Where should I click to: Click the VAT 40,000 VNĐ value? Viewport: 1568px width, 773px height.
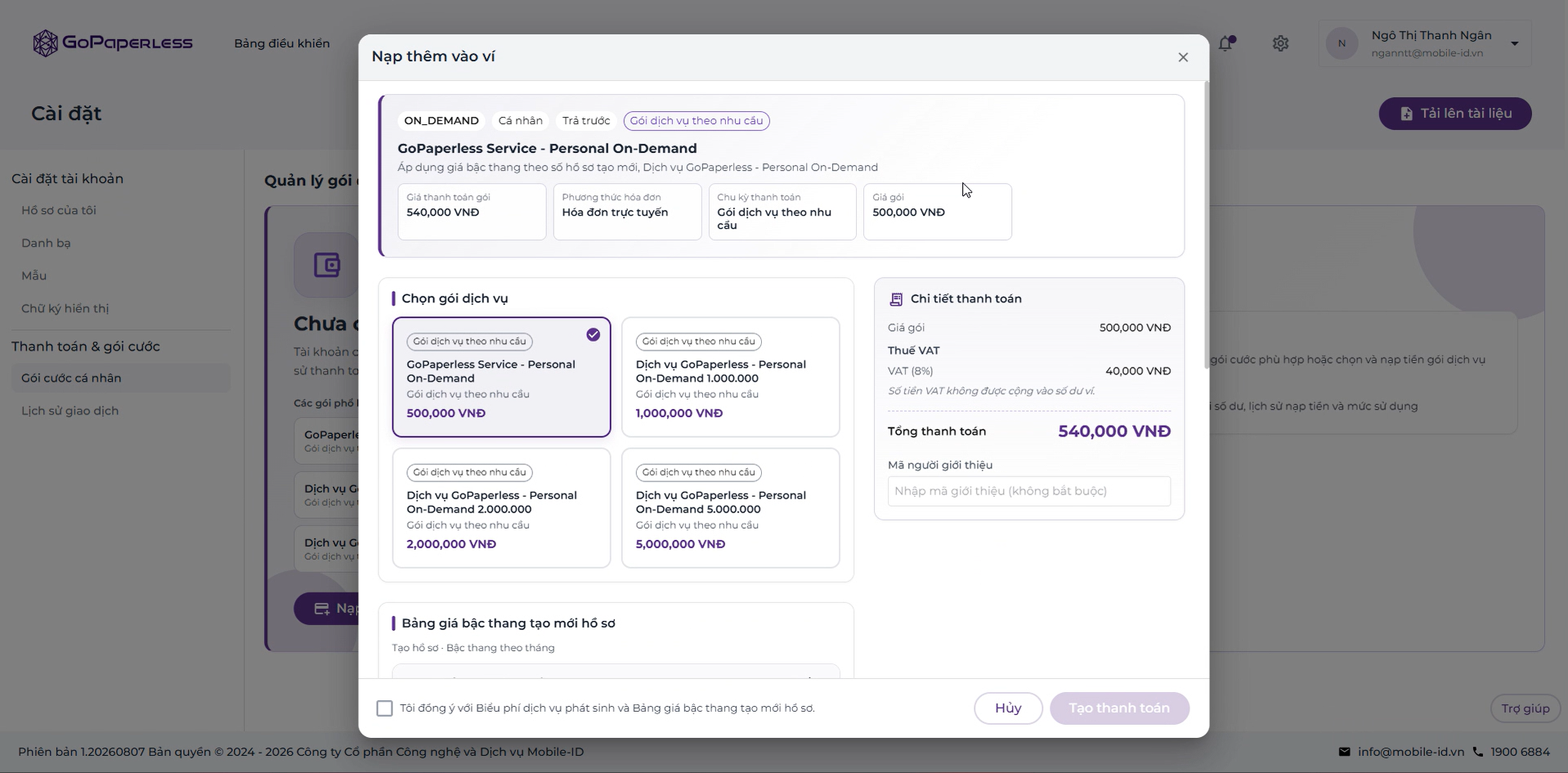click(1138, 371)
